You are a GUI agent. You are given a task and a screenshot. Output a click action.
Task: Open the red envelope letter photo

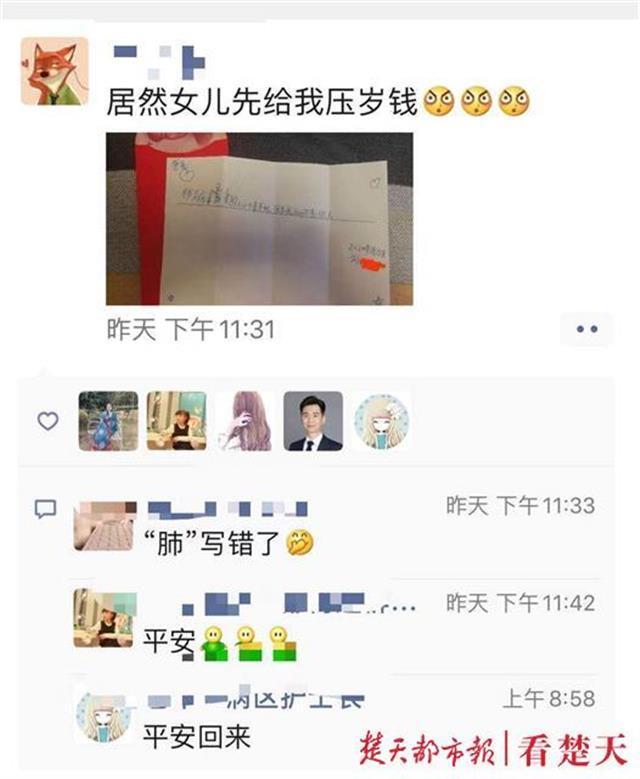tap(259, 219)
